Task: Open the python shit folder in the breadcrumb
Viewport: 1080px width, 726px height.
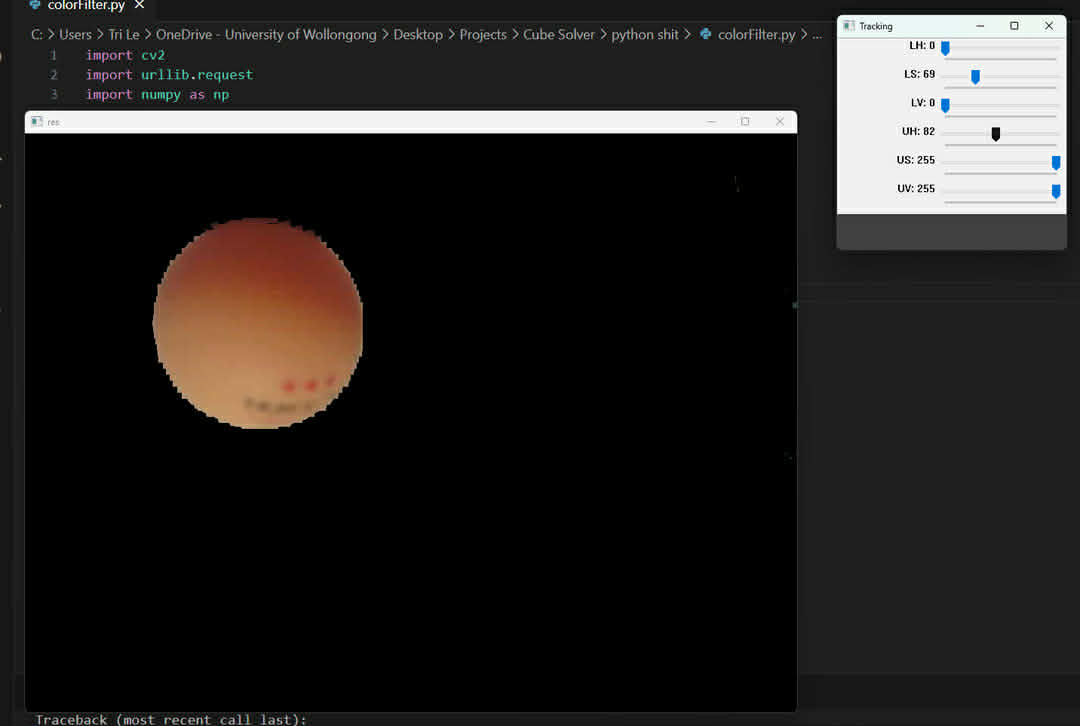Action: [646, 34]
